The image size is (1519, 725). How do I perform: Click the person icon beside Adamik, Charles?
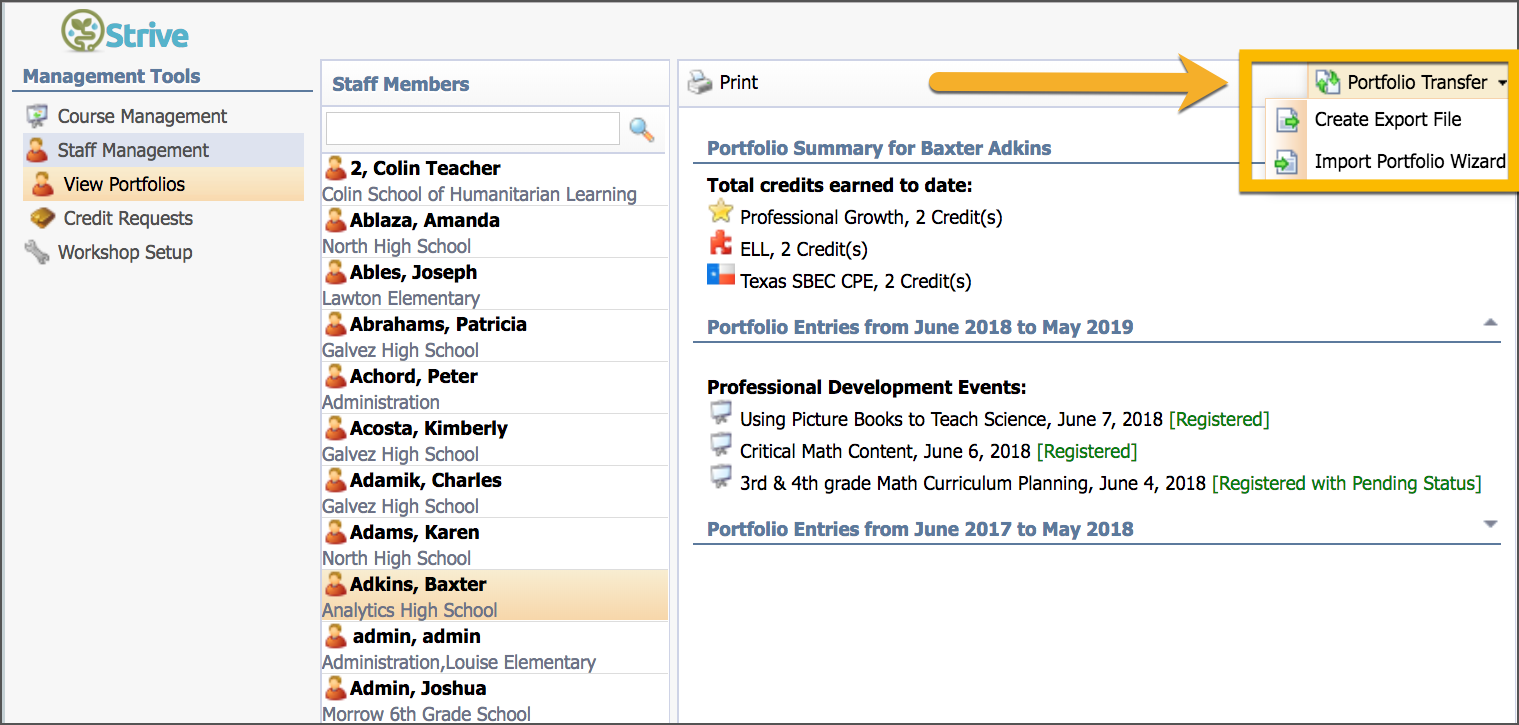pyautogui.click(x=336, y=480)
